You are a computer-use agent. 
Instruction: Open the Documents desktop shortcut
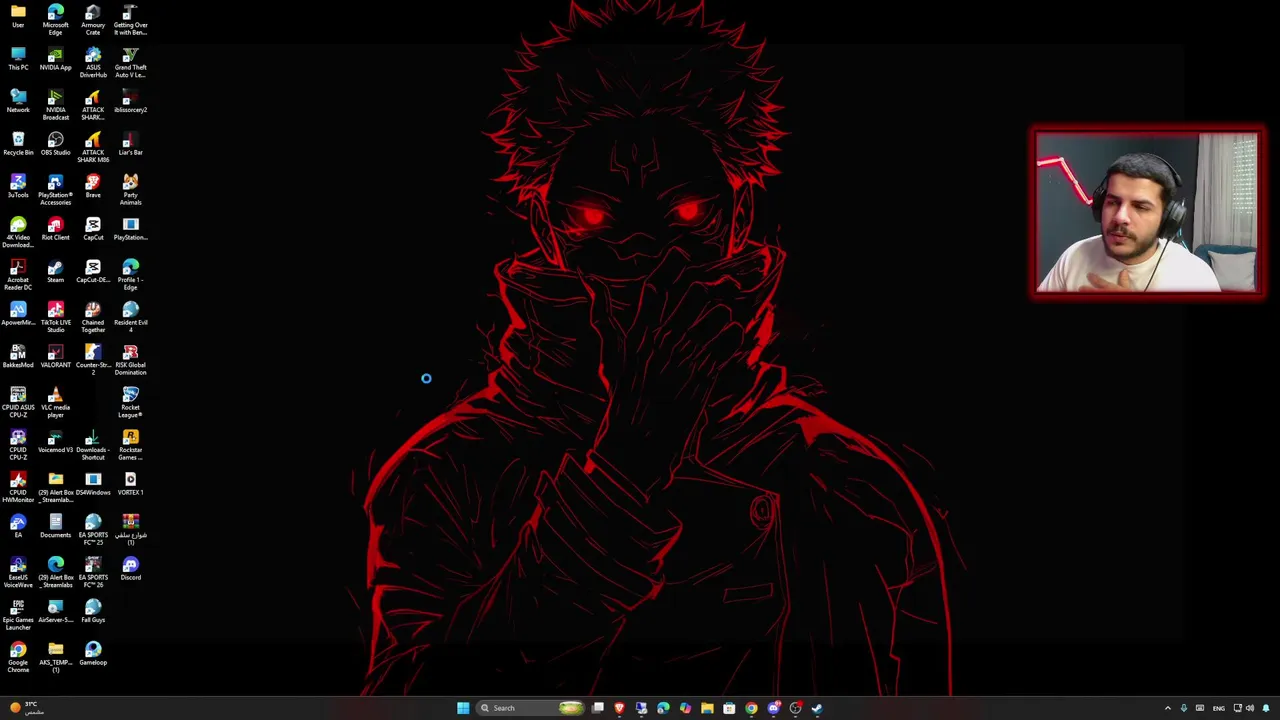click(55, 526)
